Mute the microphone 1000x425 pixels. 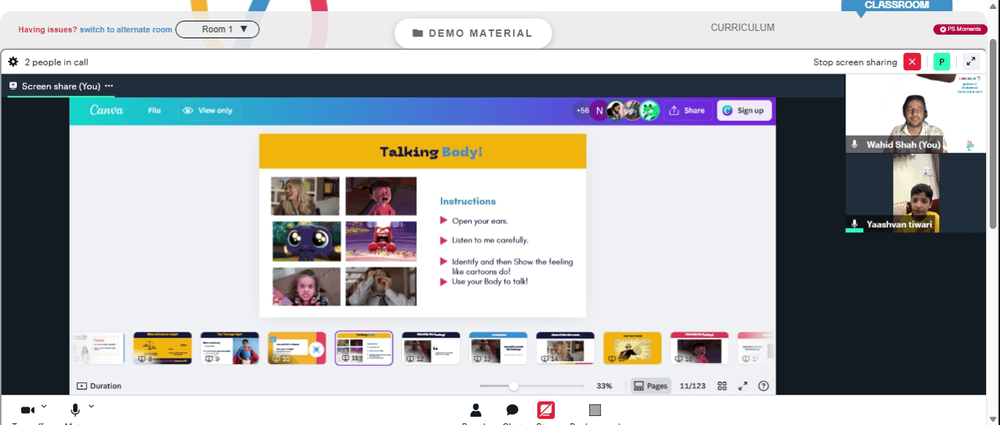tap(75, 410)
